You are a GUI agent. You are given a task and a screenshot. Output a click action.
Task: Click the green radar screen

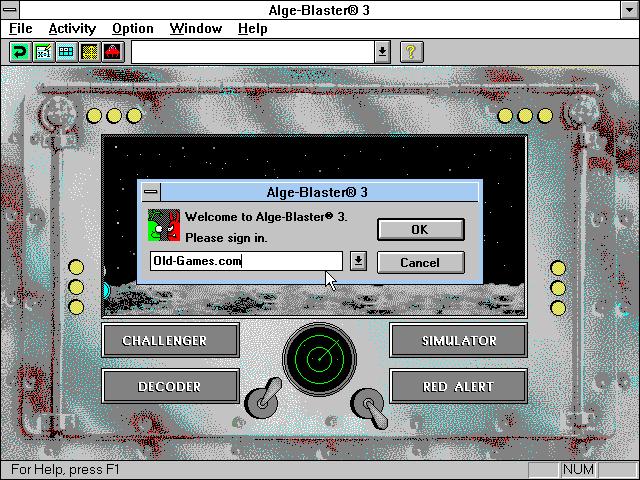[x=320, y=359]
